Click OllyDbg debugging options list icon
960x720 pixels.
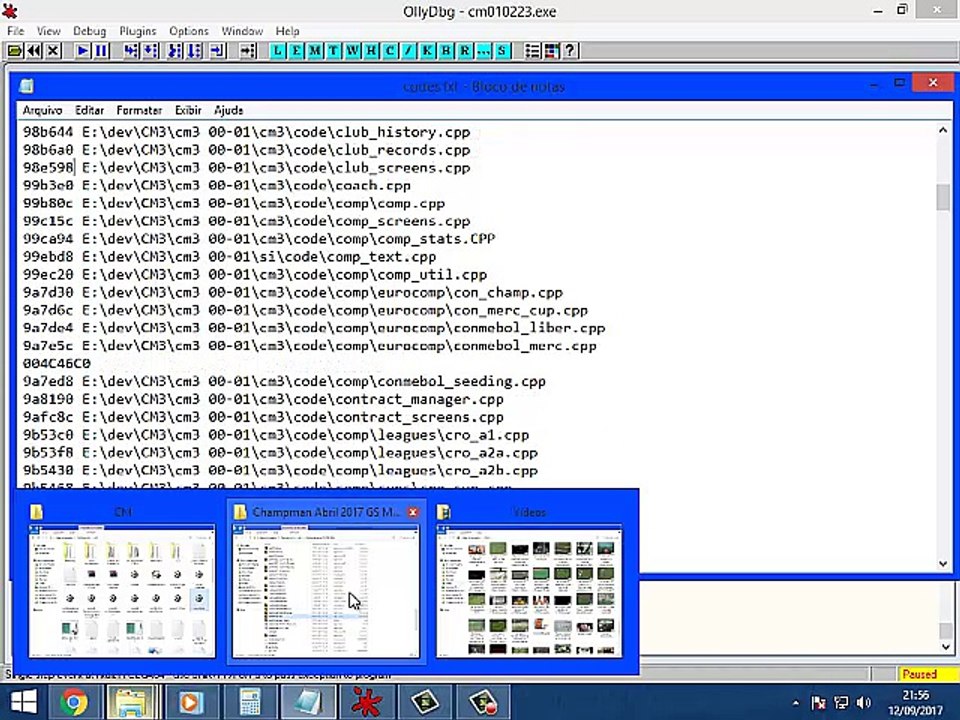(x=532, y=51)
